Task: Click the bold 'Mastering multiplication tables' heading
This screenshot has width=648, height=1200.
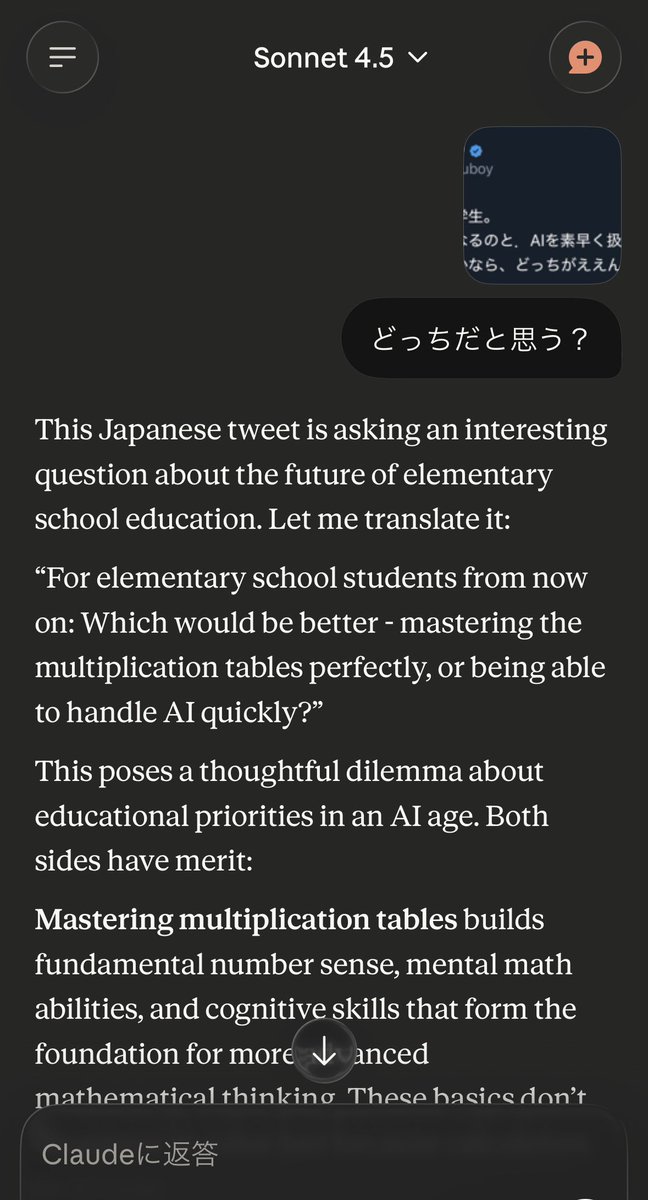Action: pyautogui.click(x=246, y=920)
